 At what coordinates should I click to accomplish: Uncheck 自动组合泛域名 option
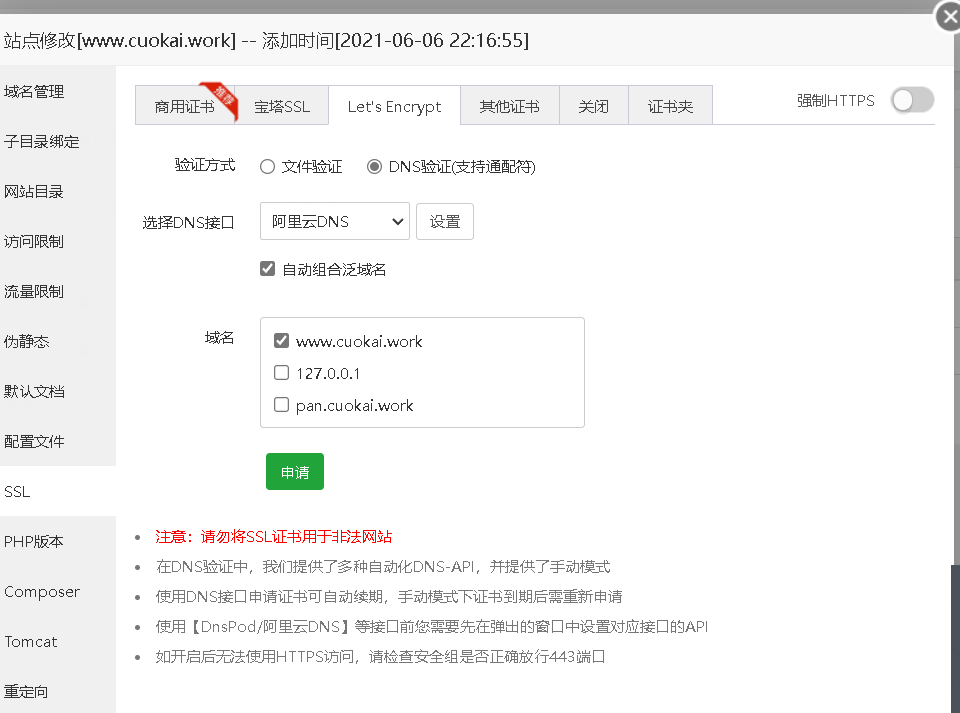pos(267,268)
